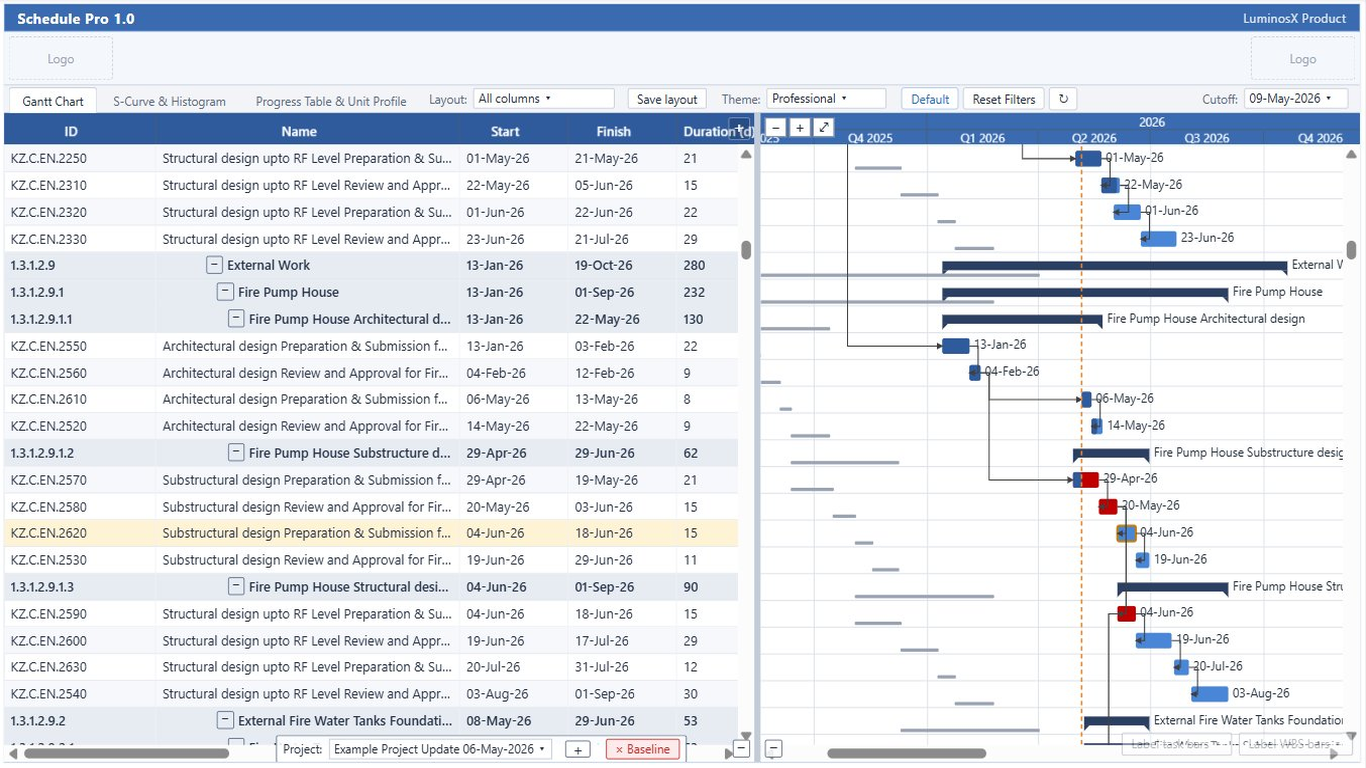Add a column with the header plus icon
Image resolution: width=1366 pixels, height=768 pixels.
pyautogui.click(x=739, y=129)
